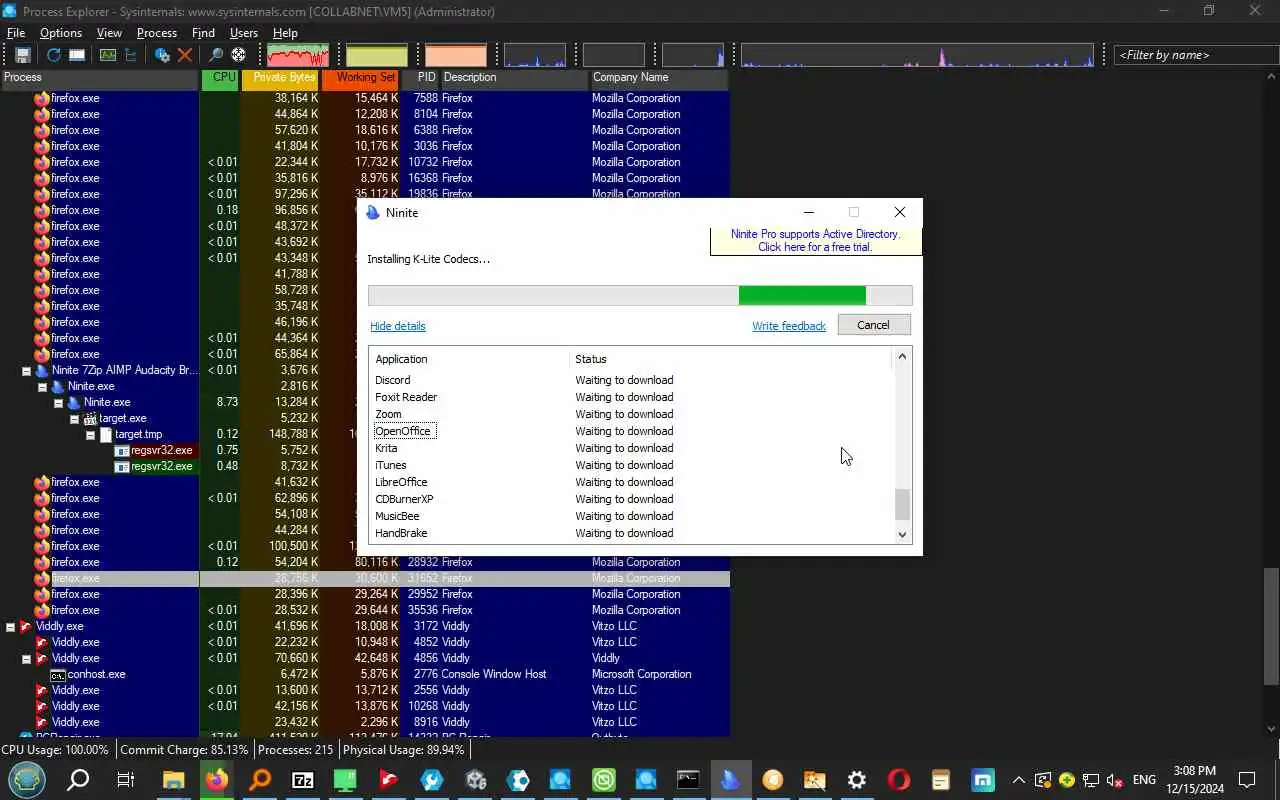Open the Ninite taskbar icon
This screenshot has height=800, width=1280.
click(x=731, y=780)
